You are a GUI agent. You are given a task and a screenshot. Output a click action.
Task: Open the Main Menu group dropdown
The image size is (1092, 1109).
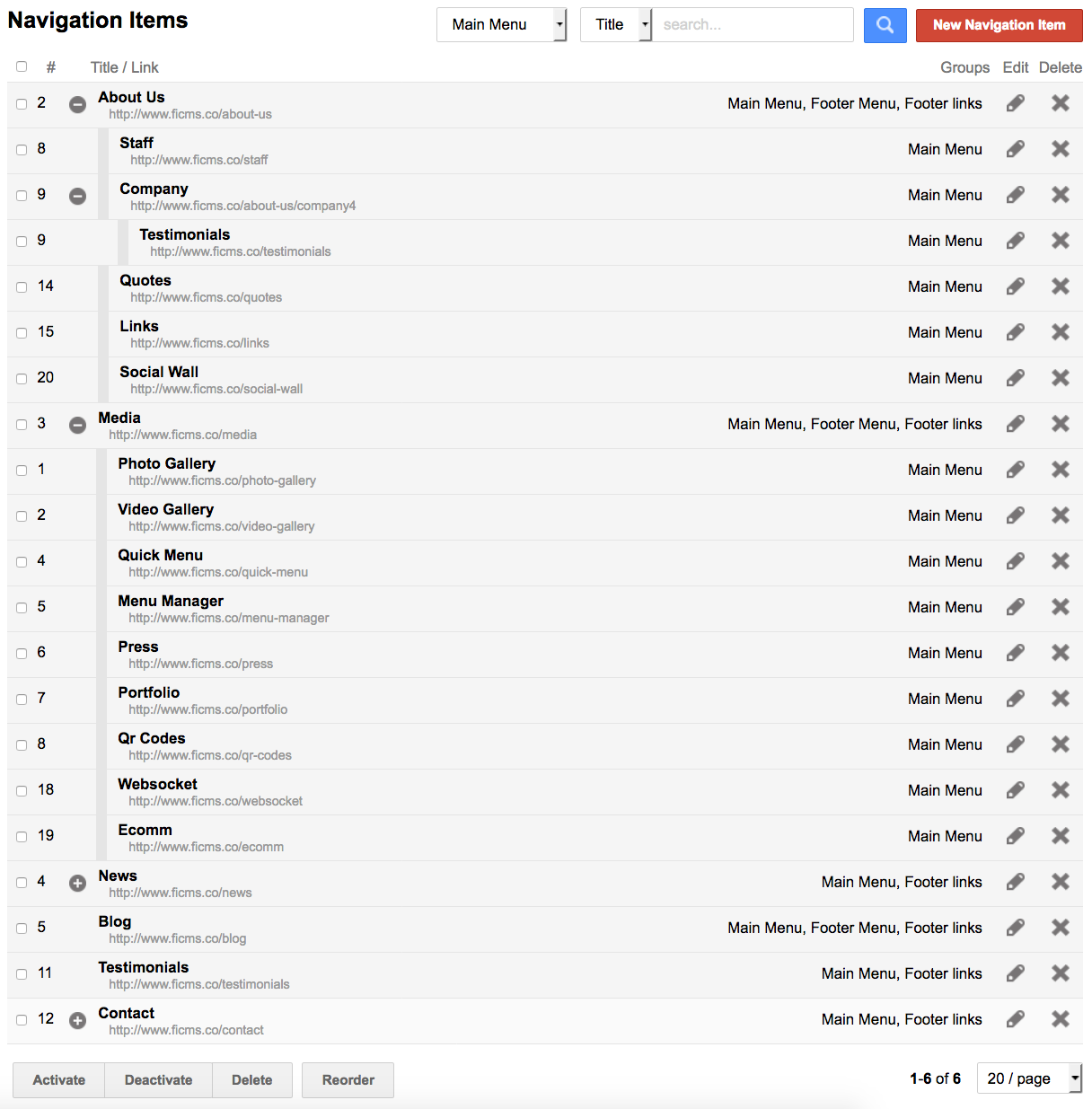tap(501, 25)
